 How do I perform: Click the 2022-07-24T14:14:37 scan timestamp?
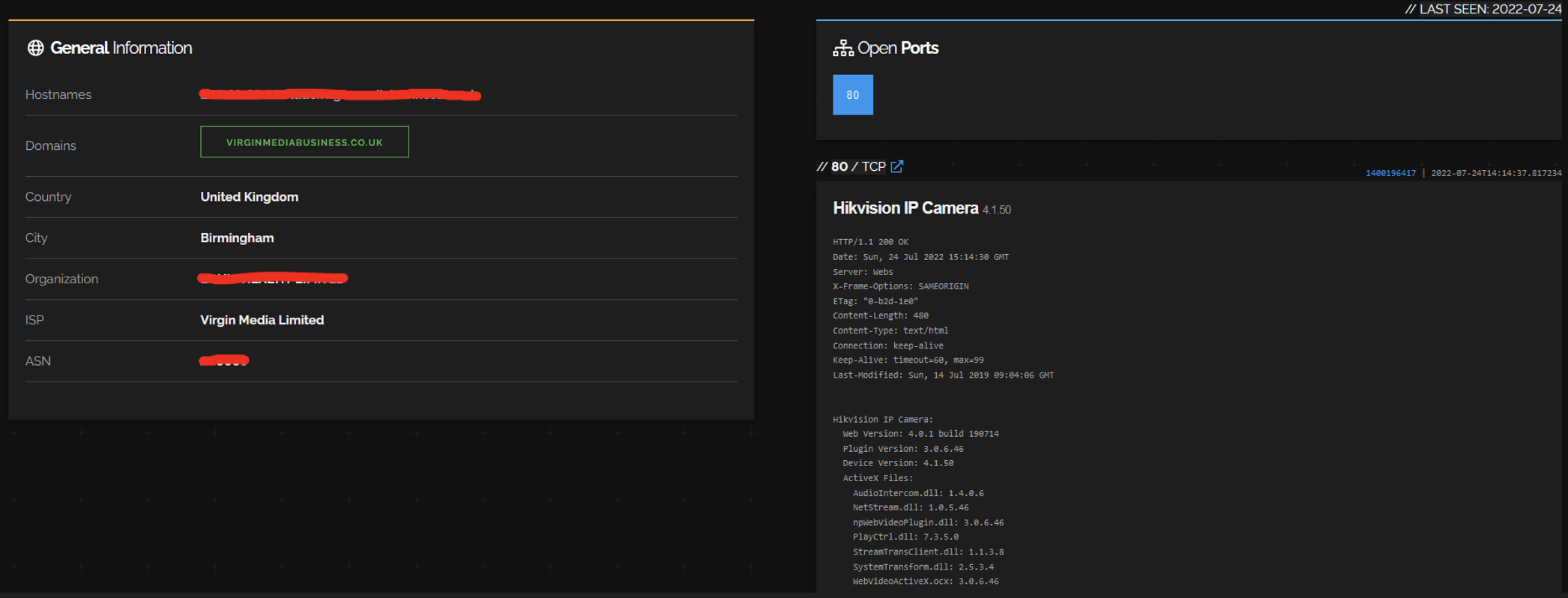tap(1496, 173)
